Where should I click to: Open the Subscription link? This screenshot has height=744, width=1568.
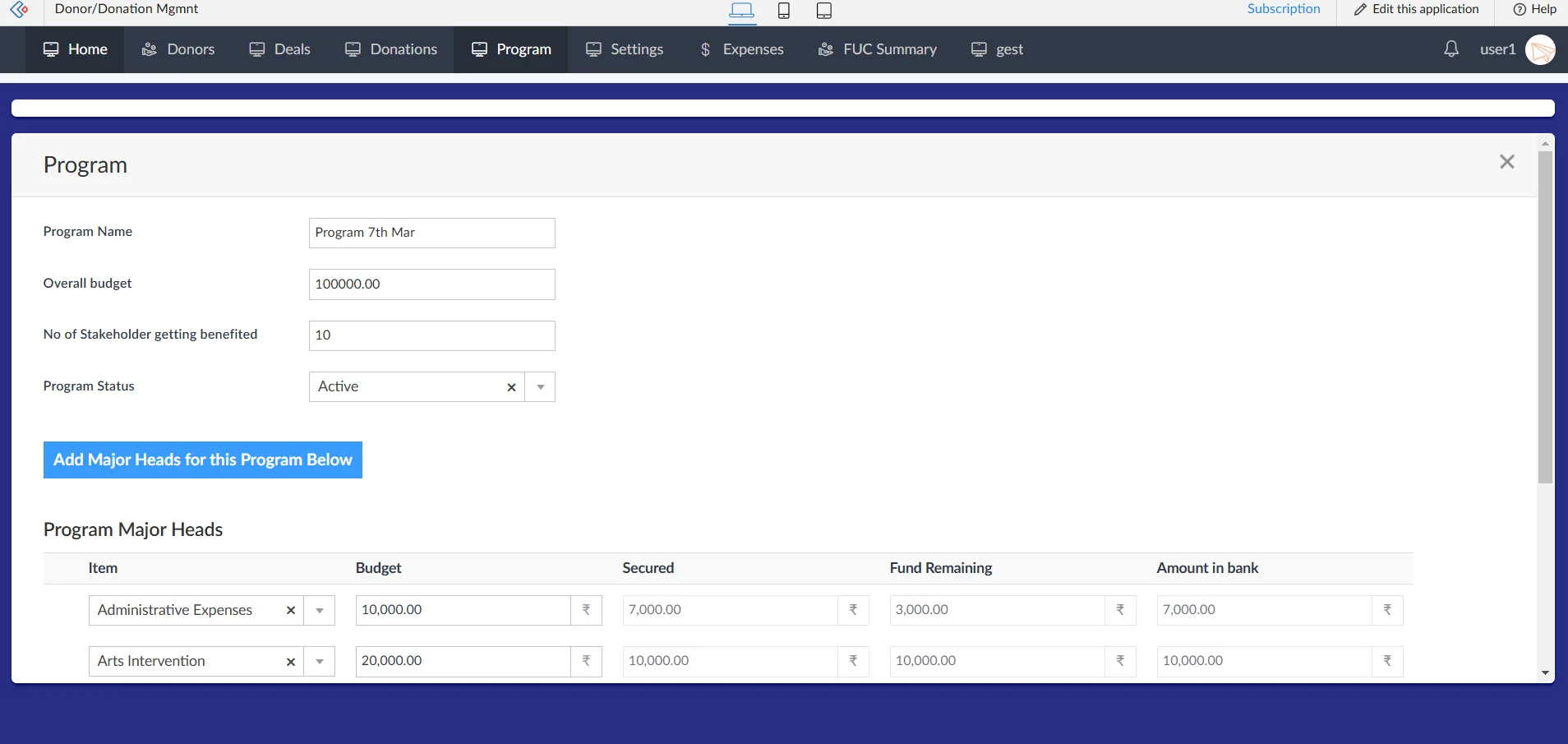[x=1284, y=9]
